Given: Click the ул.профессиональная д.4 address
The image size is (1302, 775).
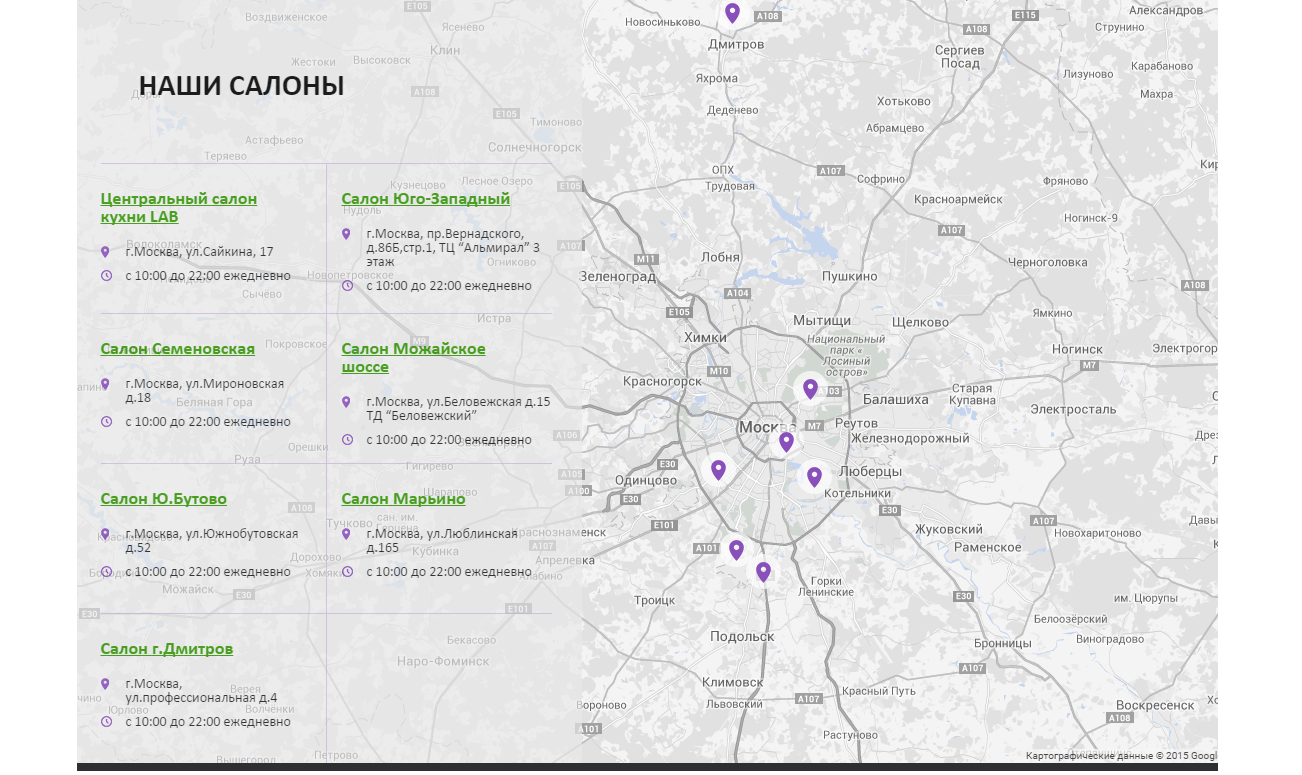Looking at the screenshot, I should pyautogui.click(x=201, y=690).
